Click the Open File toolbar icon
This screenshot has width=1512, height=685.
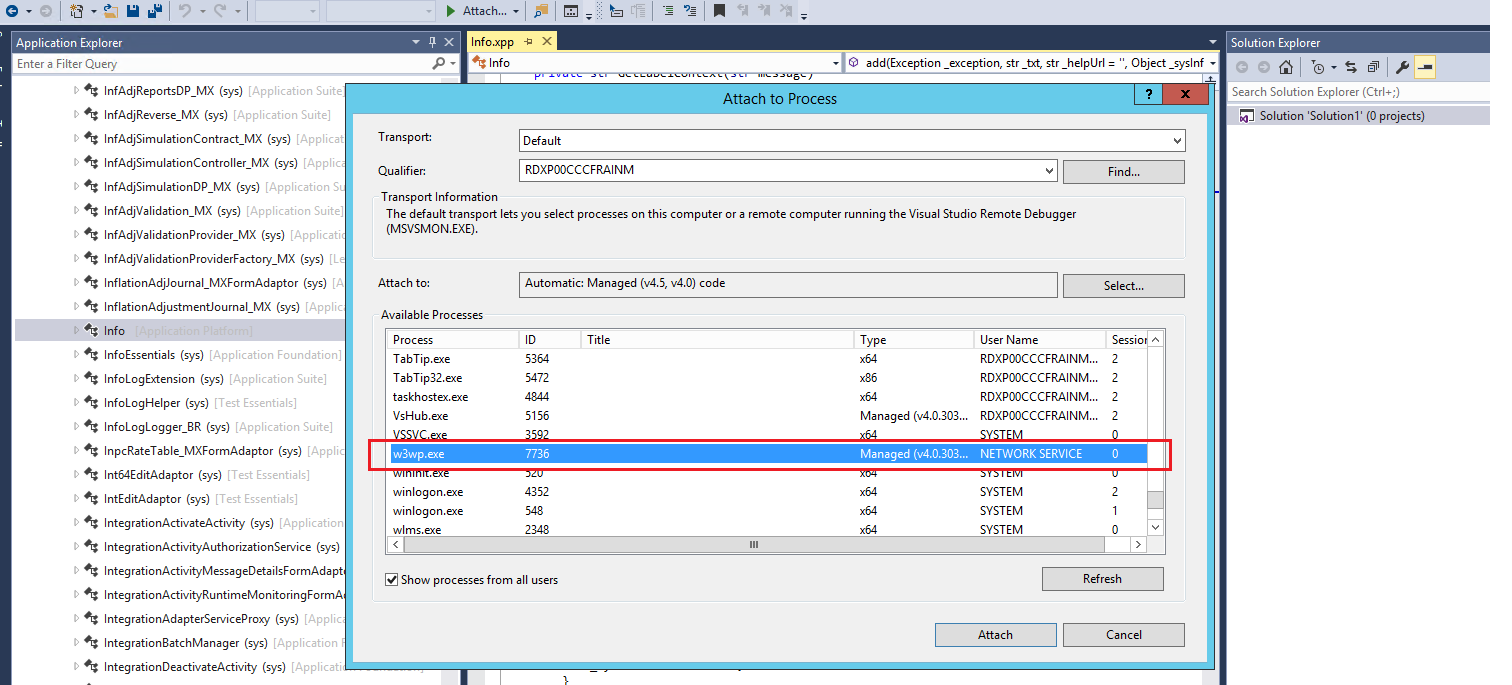point(111,11)
